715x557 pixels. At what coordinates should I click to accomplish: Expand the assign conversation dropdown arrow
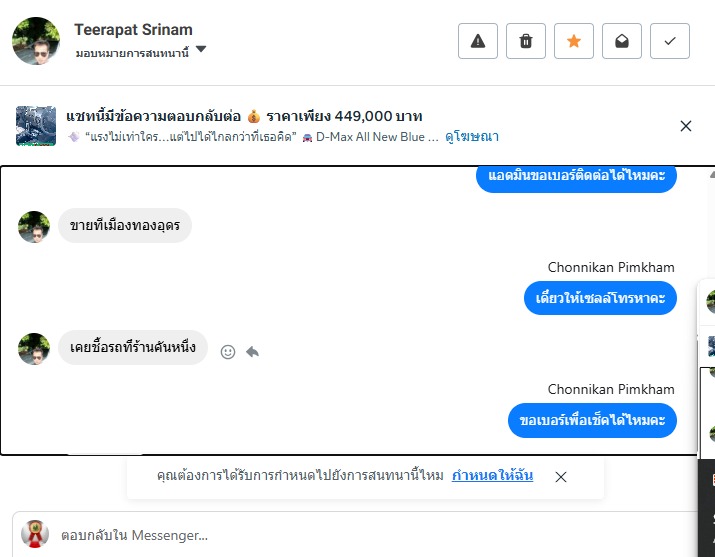(x=201, y=50)
